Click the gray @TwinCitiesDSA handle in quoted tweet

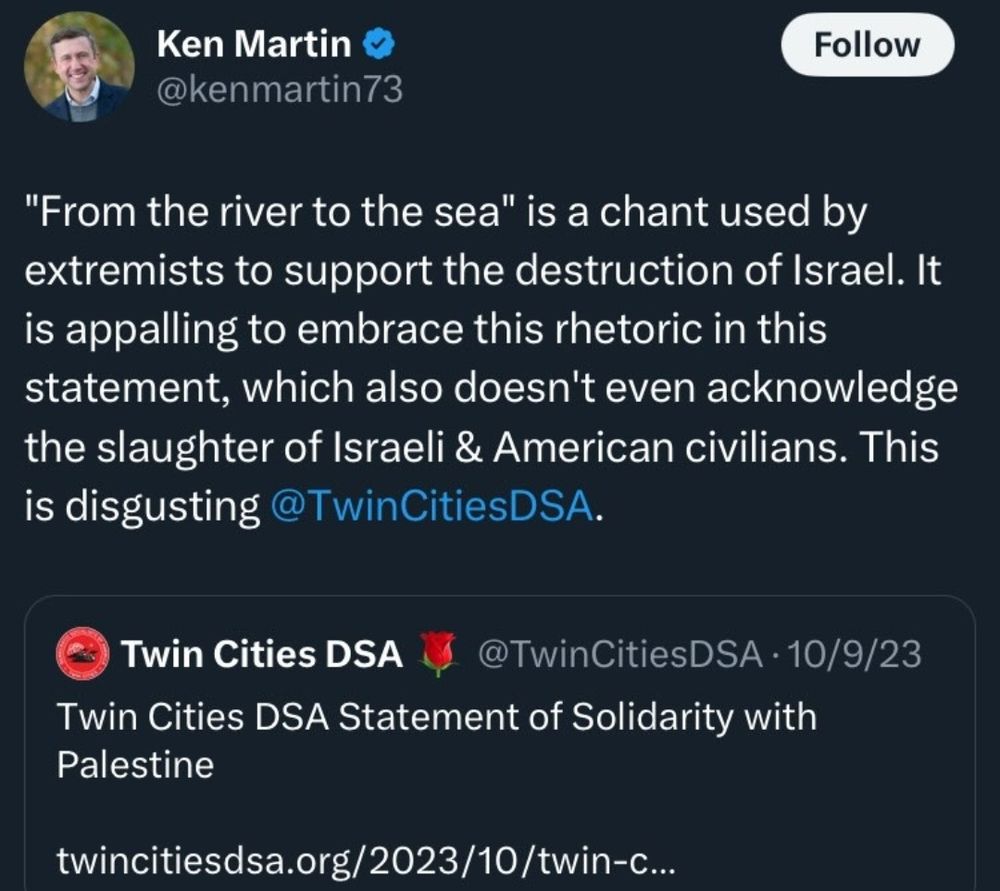[620, 654]
